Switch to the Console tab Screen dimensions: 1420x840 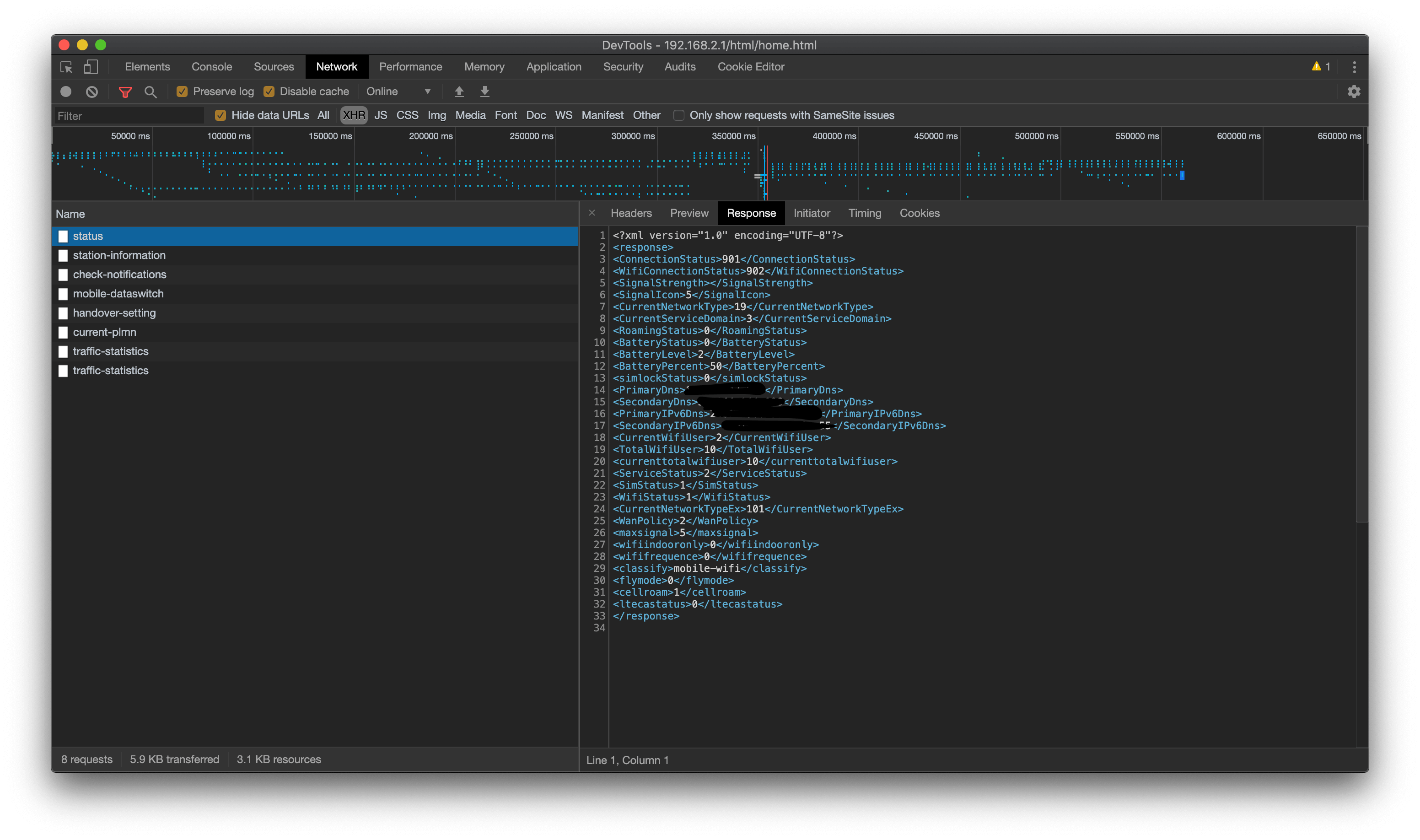tap(212, 67)
